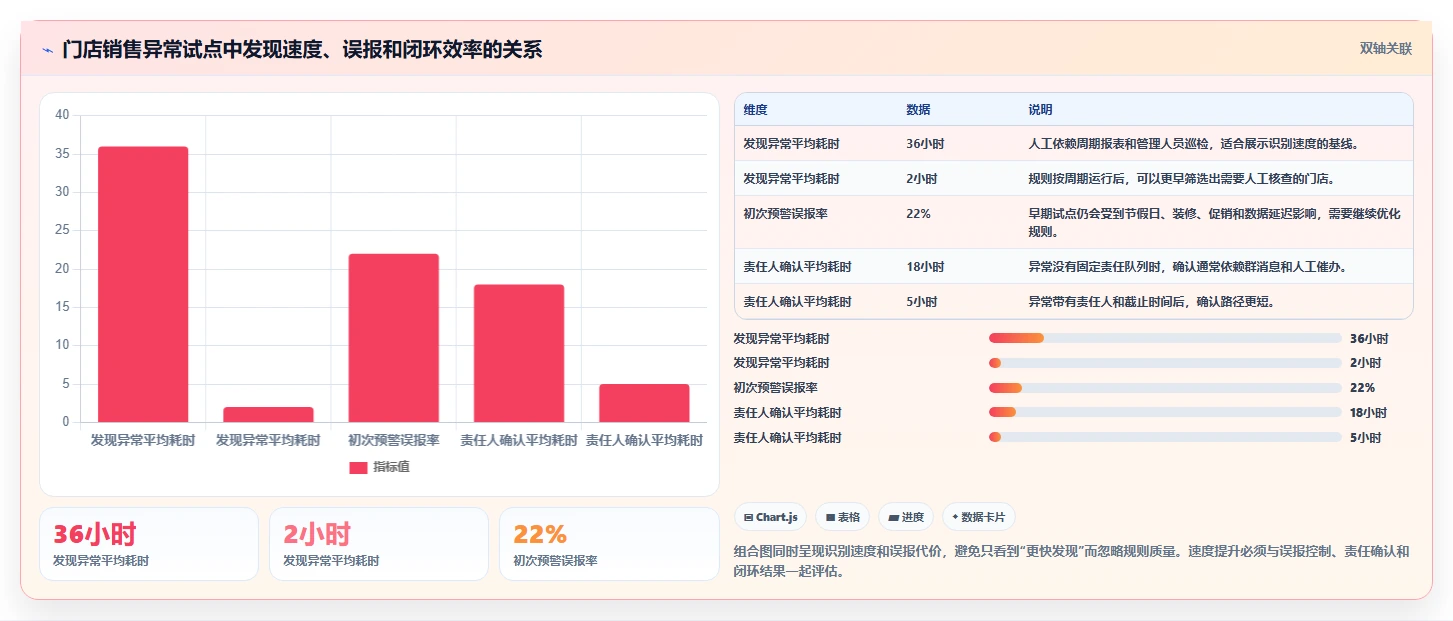This screenshot has height=621, width=1453.
Task: Toggle the 指标值 legend label under the chart
Action: [x=391, y=467]
